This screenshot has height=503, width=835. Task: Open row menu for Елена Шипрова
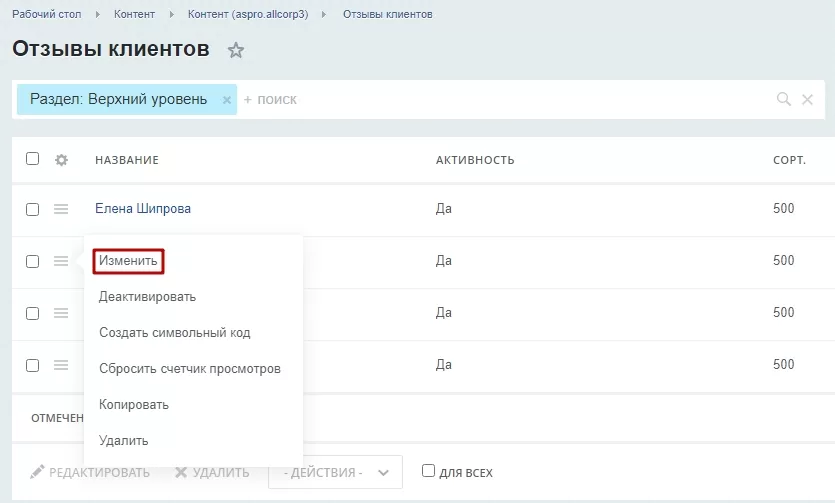click(x=61, y=209)
